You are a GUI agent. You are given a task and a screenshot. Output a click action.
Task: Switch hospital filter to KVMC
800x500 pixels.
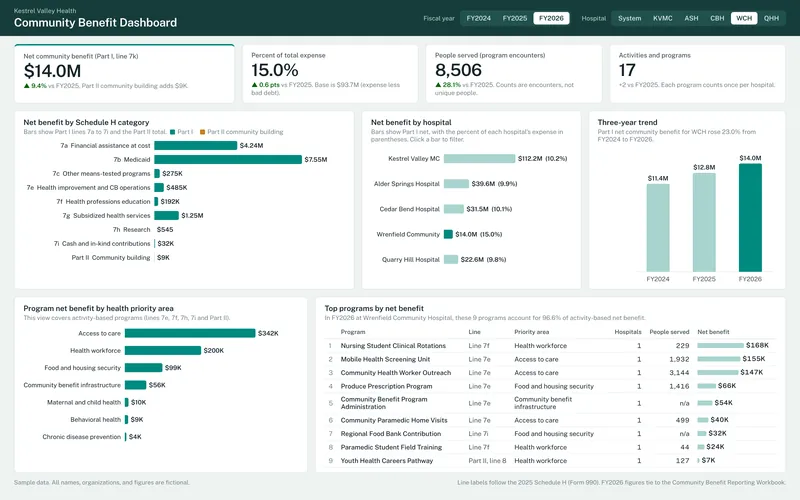click(663, 18)
